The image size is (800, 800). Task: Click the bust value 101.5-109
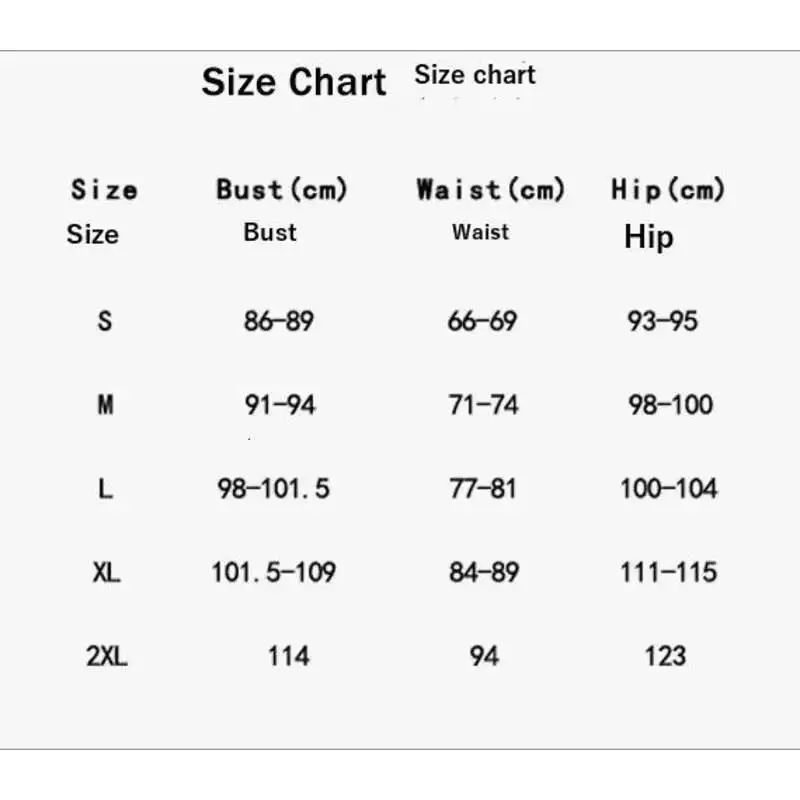pyautogui.click(x=273, y=573)
